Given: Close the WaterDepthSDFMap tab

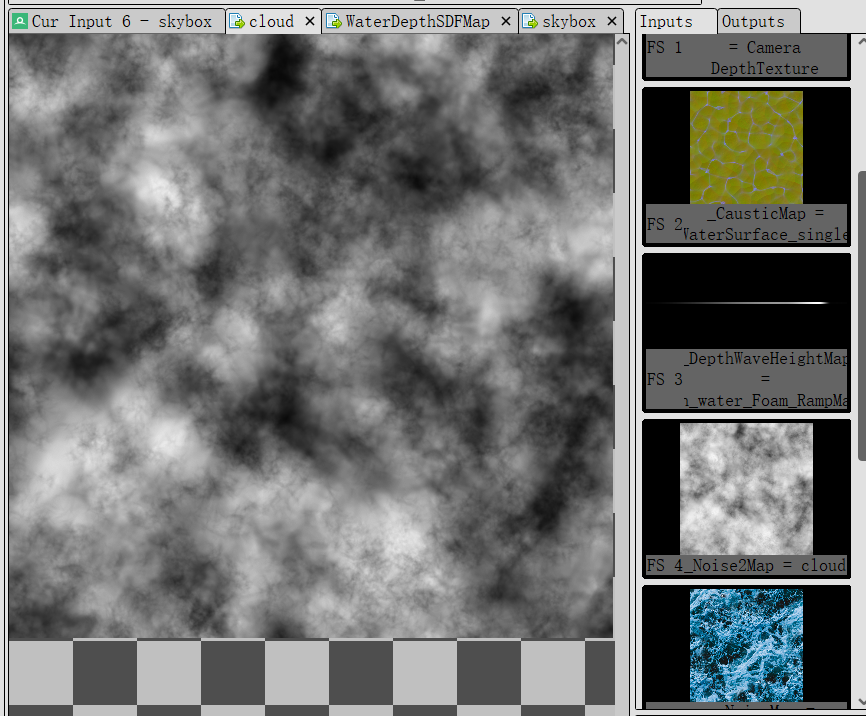Looking at the screenshot, I should pyautogui.click(x=505, y=21).
